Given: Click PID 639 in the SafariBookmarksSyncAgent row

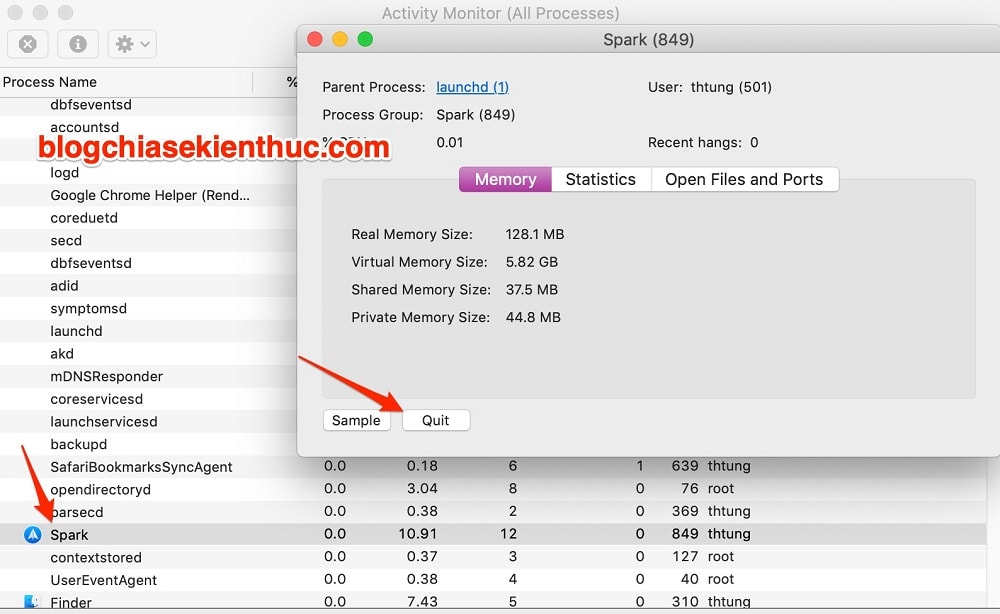Looking at the screenshot, I should point(685,466).
